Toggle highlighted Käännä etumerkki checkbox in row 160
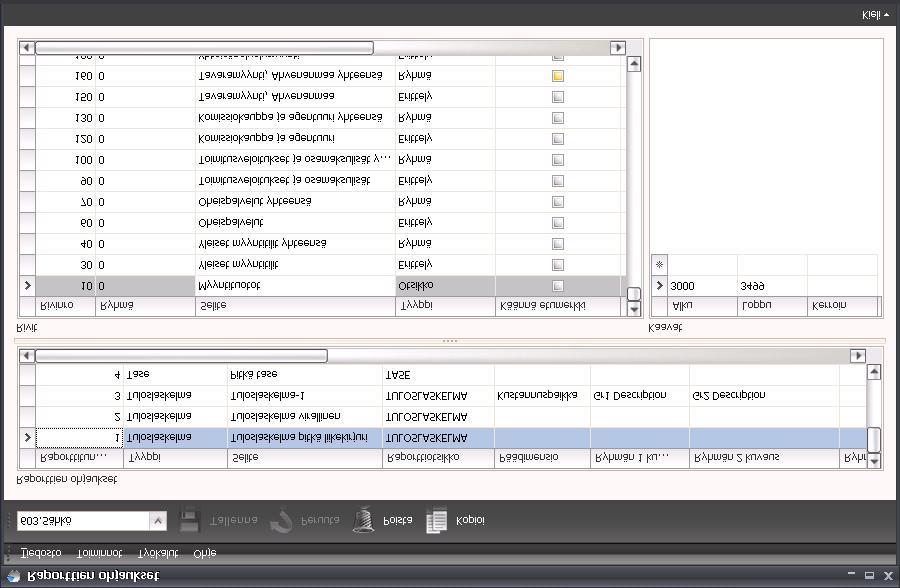Image resolution: width=900 pixels, height=588 pixels. 557,76
